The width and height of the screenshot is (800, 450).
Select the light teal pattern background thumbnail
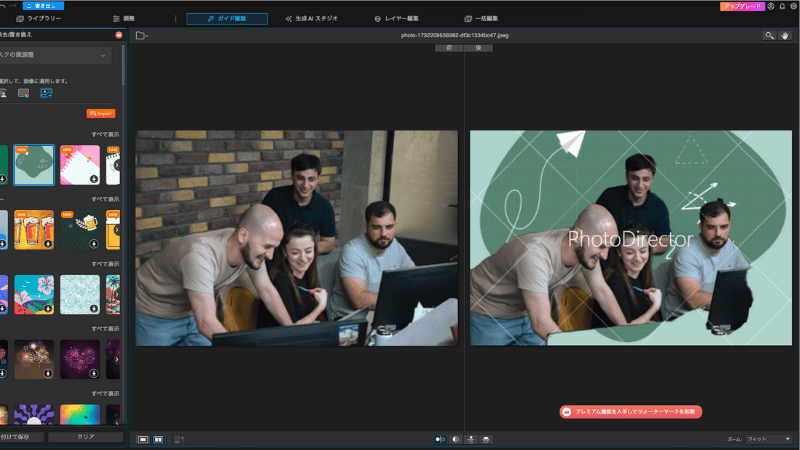tap(80, 294)
